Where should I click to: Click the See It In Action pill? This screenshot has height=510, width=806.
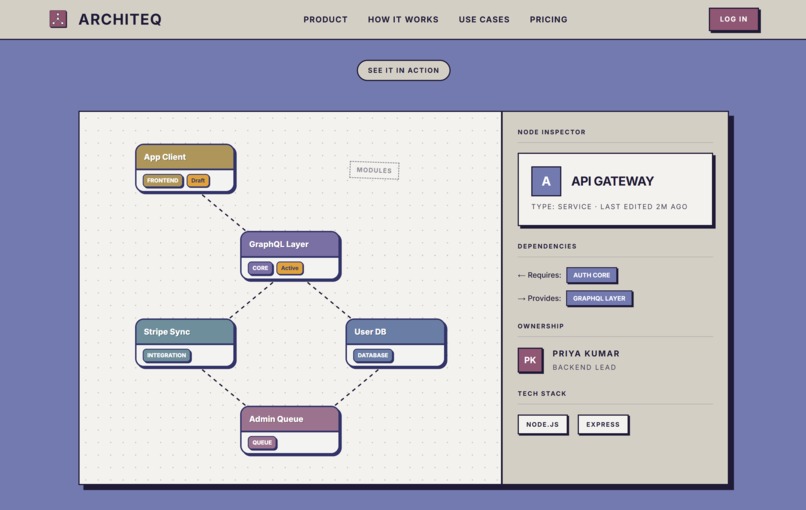[x=404, y=70]
